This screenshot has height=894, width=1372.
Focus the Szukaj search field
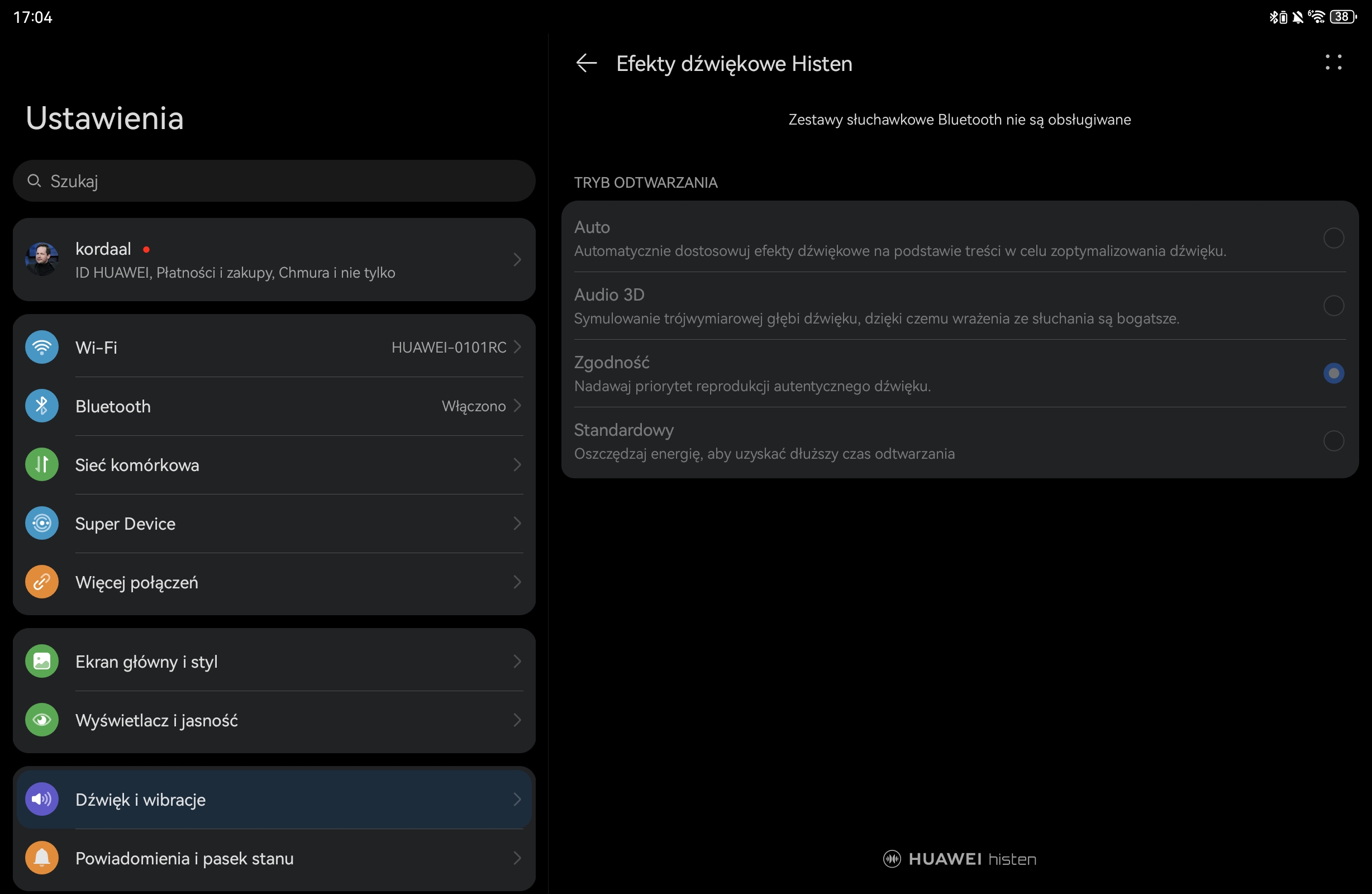coord(274,180)
